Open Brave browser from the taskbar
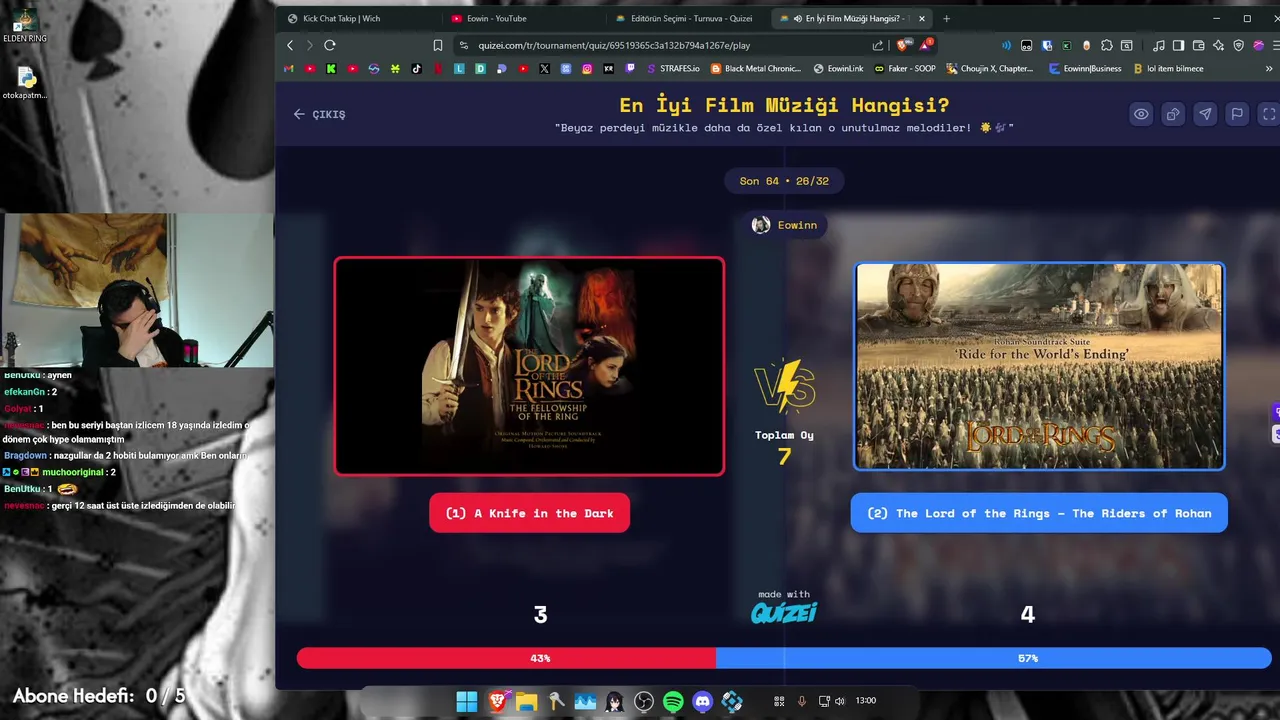 pyautogui.click(x=497, y=702)
